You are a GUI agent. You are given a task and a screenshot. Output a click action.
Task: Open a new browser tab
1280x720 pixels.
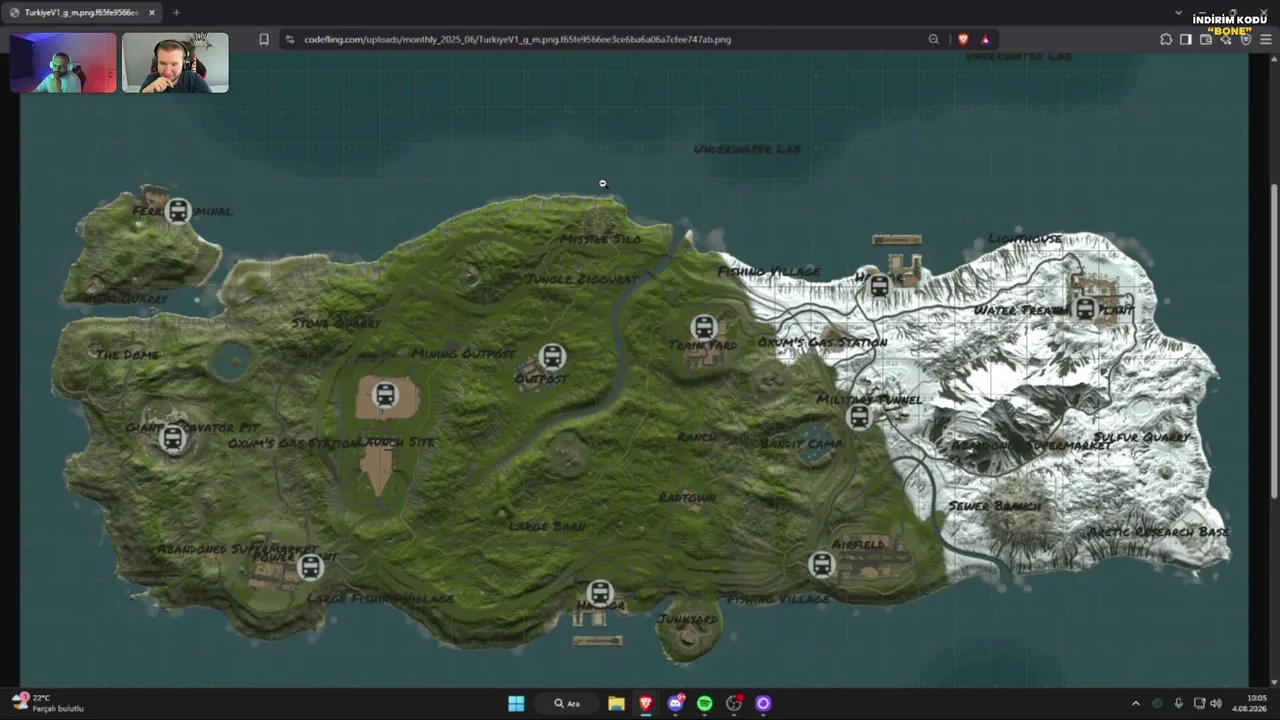[x=176, y=12]
